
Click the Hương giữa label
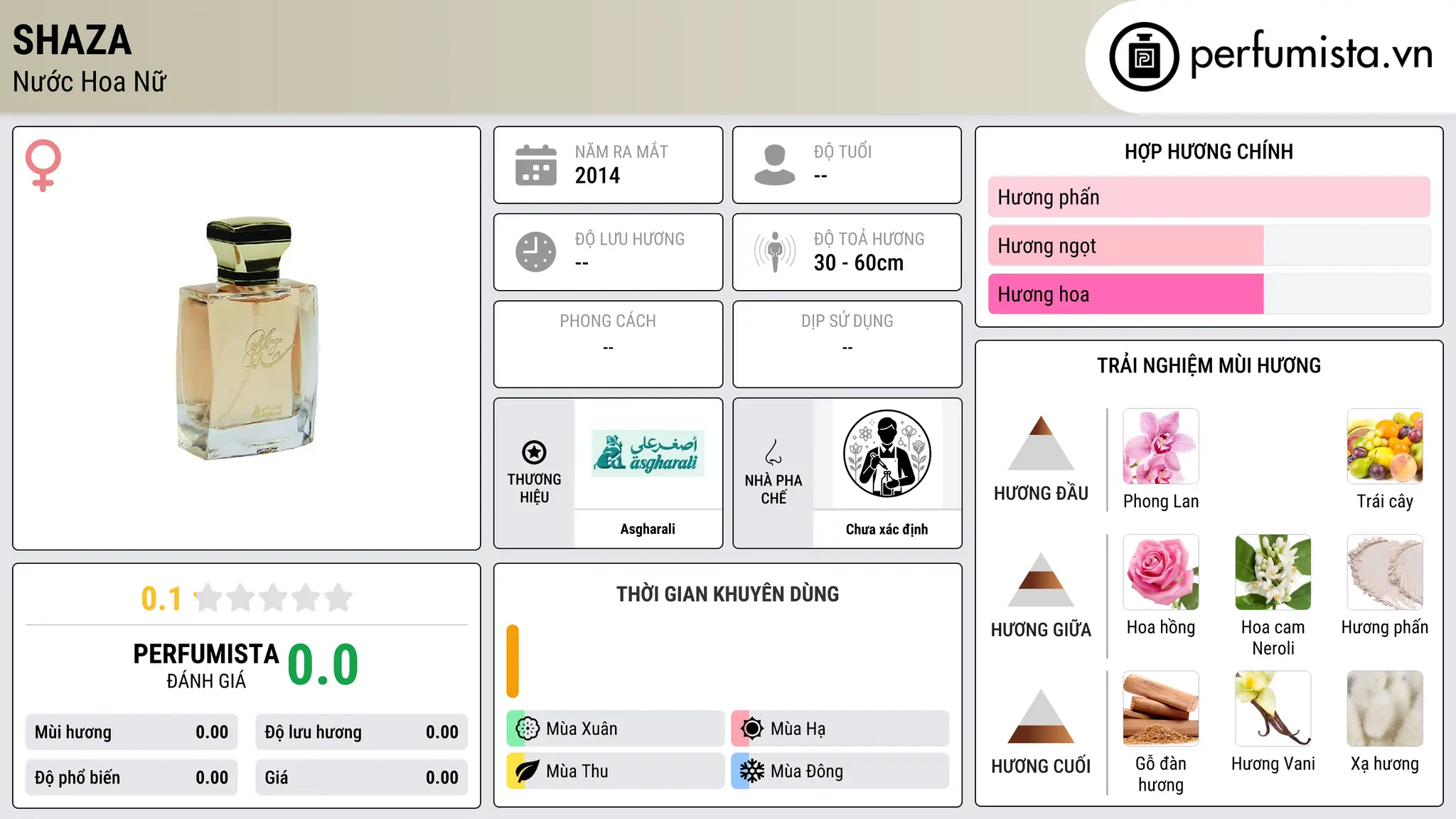(x=1041, y=630)
